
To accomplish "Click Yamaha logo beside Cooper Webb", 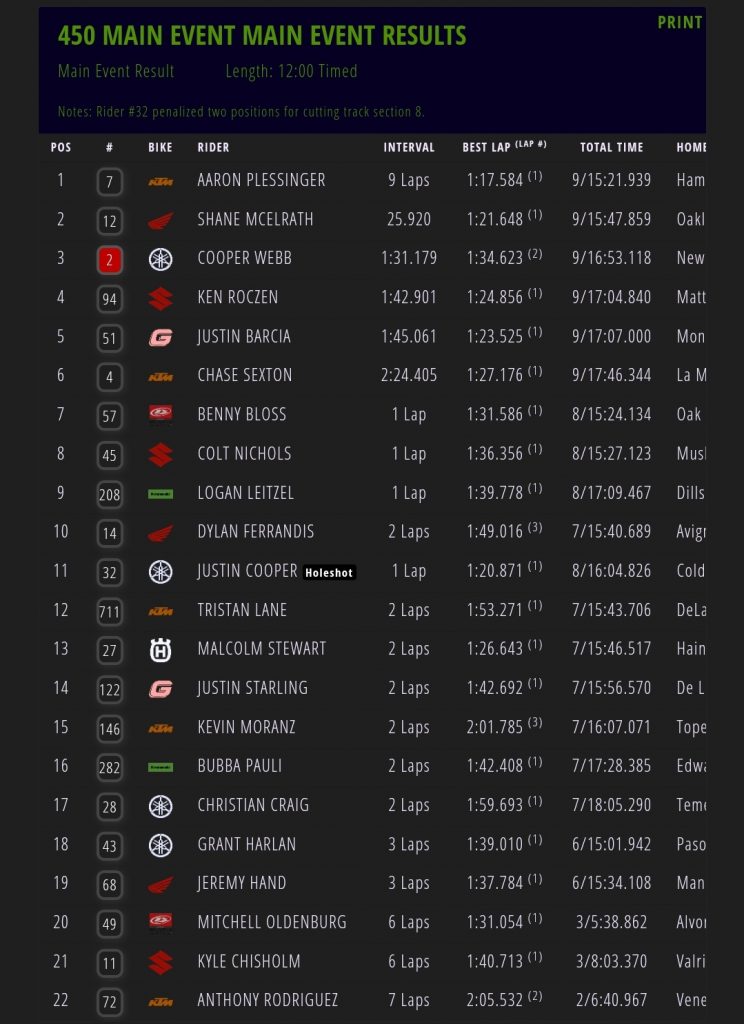I will point(160,259).
